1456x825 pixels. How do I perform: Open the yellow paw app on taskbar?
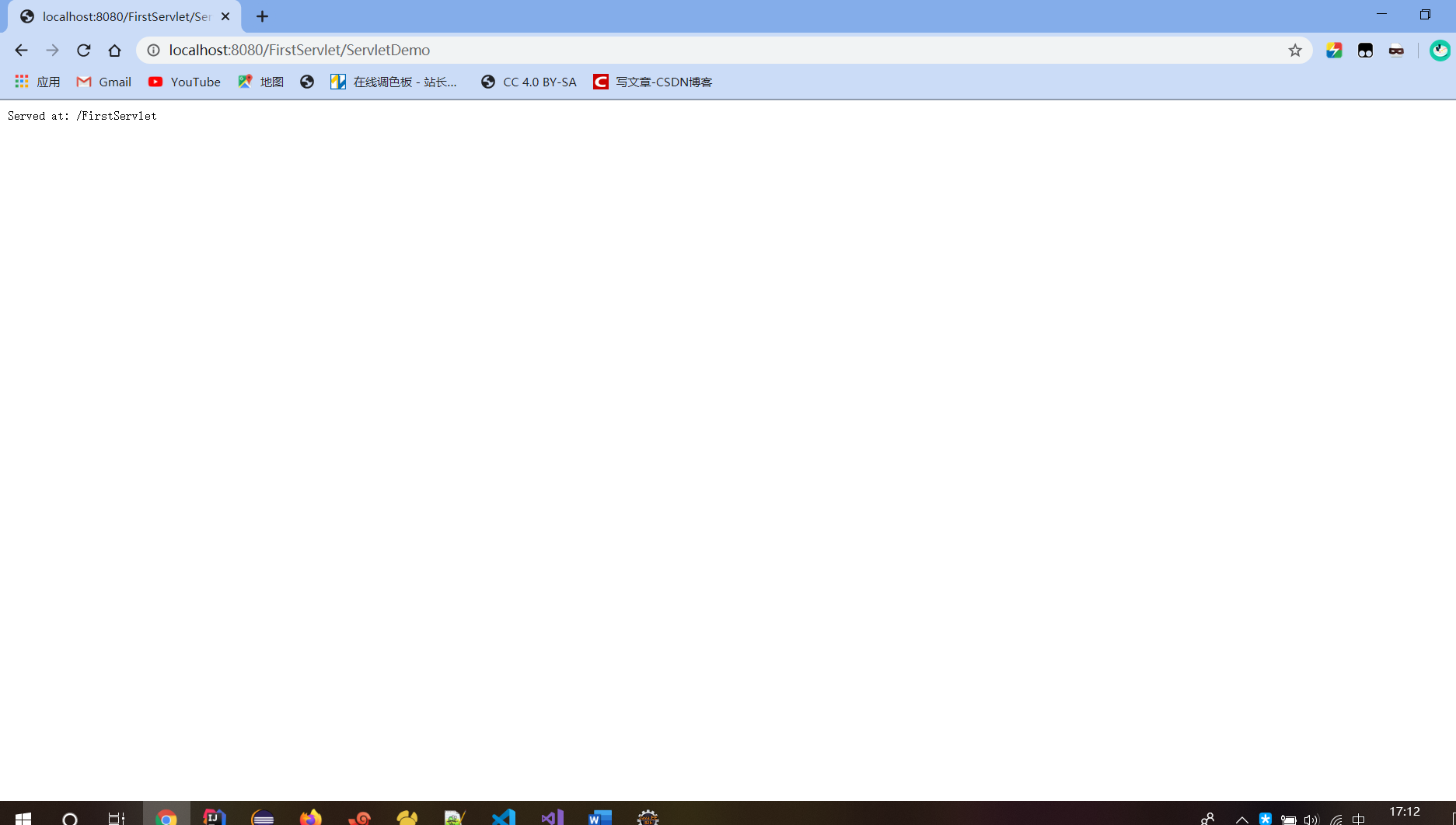tap(407, 817)
